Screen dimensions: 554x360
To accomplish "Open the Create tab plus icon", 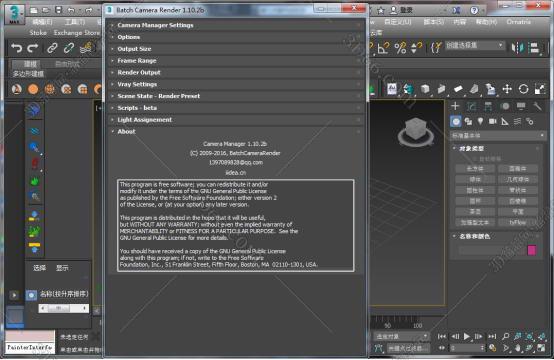I will (x=455, y=106).
